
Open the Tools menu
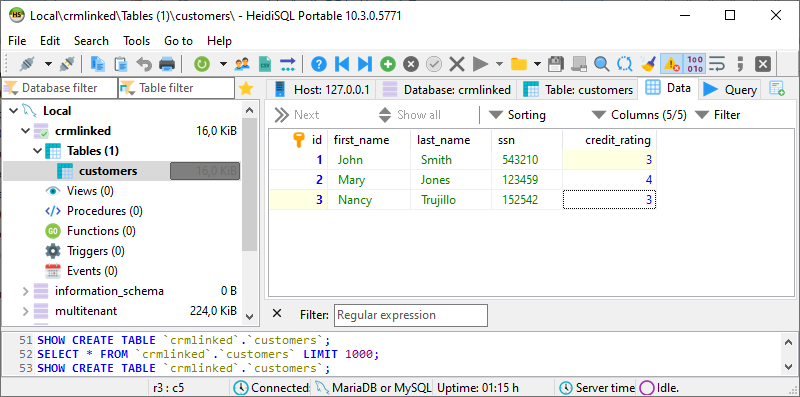point(136,41)
